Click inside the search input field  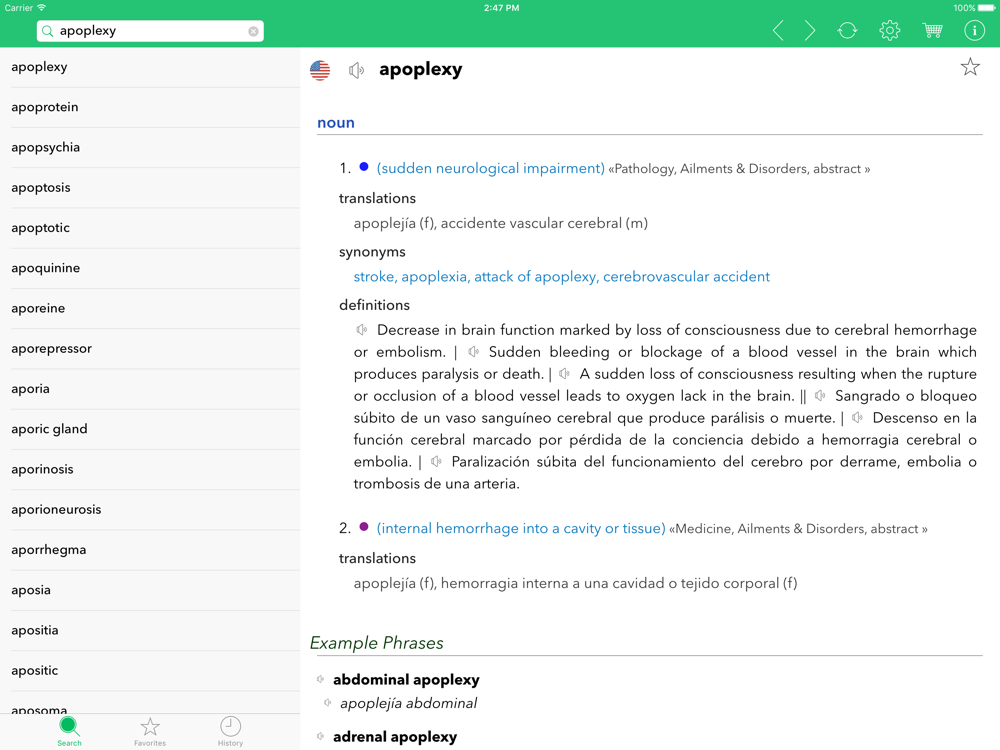pos(151,31)
